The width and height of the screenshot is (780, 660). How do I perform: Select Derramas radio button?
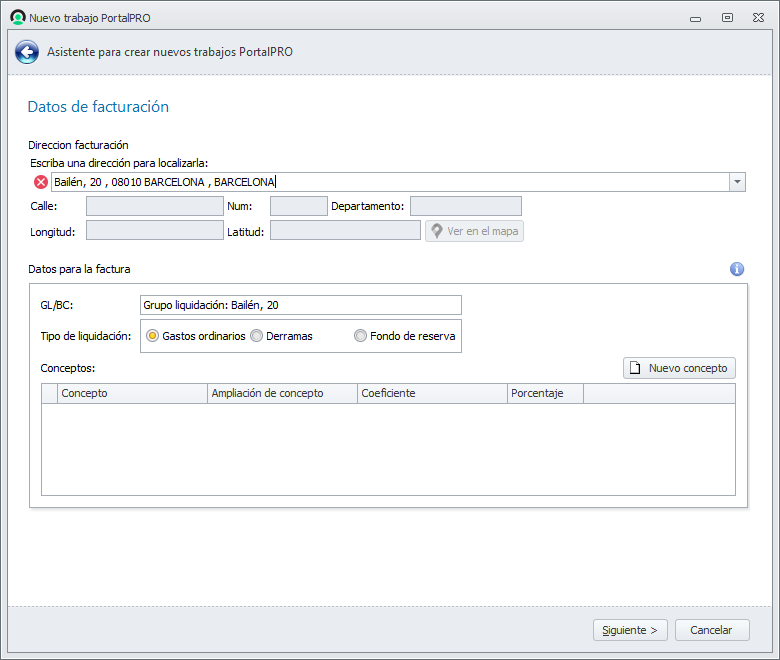pos(257,336)
